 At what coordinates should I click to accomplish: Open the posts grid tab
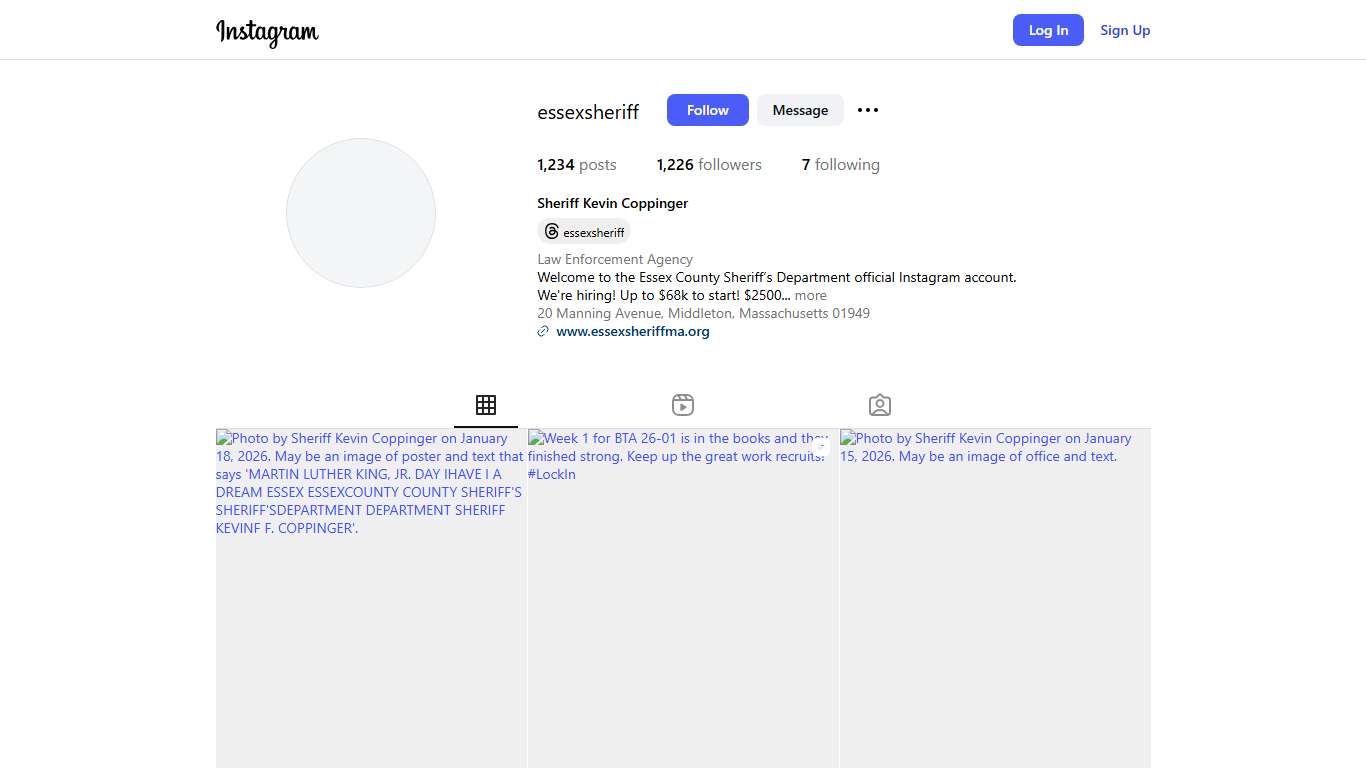[x=486, y=405]
